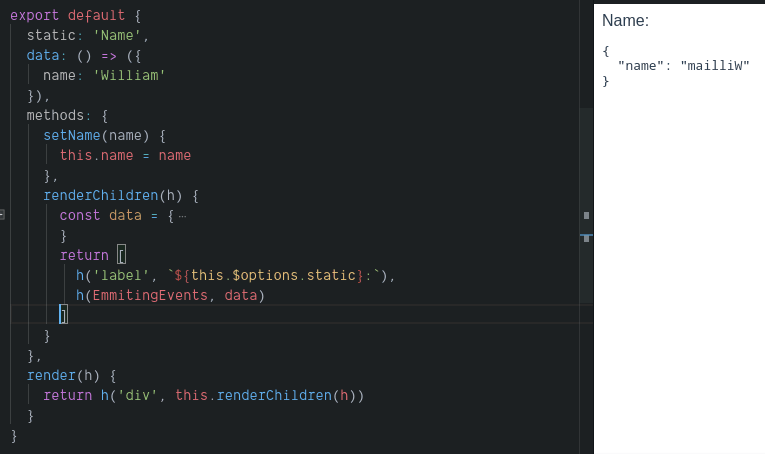Viewport: 765px width, 454px height.
Task: Click return h('div' line
Action: pos(203,395)
